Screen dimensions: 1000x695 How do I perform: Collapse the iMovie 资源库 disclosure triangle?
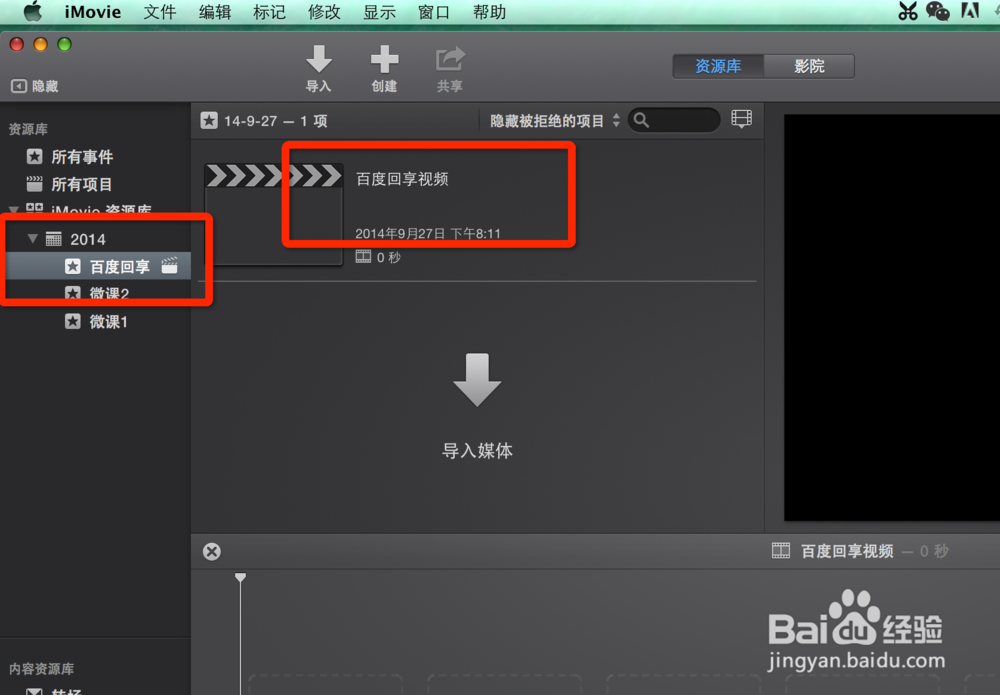click(13, 210)
